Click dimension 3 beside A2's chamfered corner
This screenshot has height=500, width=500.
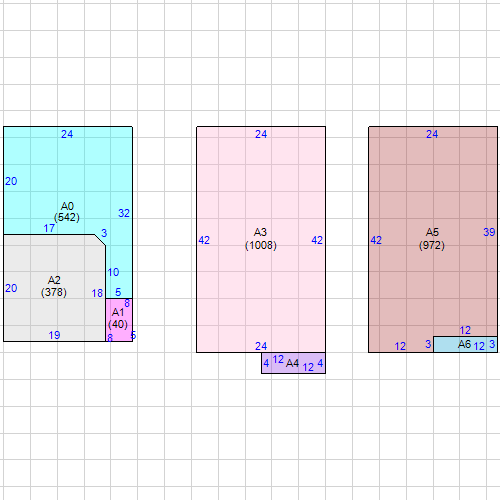pyautogui.click(x=104, y=233)
